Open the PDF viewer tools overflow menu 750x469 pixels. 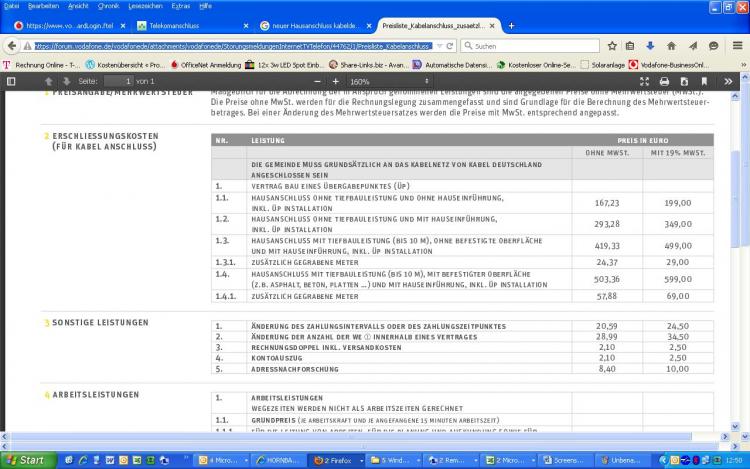(729, 80)
